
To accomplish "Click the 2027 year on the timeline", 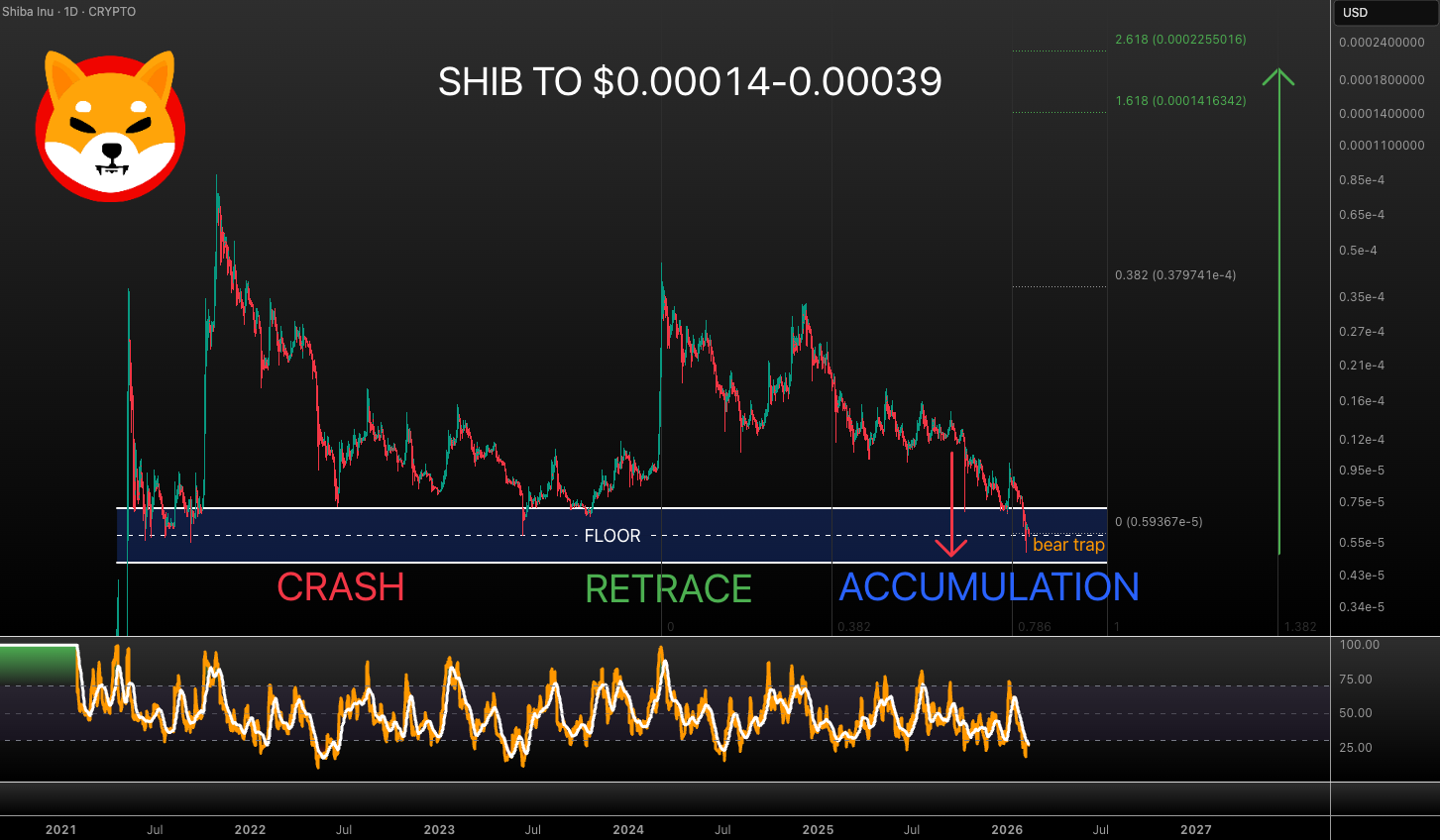I will [1195, 829].
